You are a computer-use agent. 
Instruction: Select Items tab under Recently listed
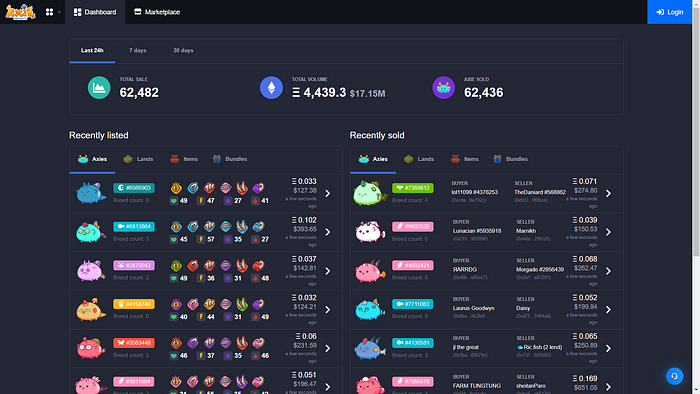click(184, 159)
